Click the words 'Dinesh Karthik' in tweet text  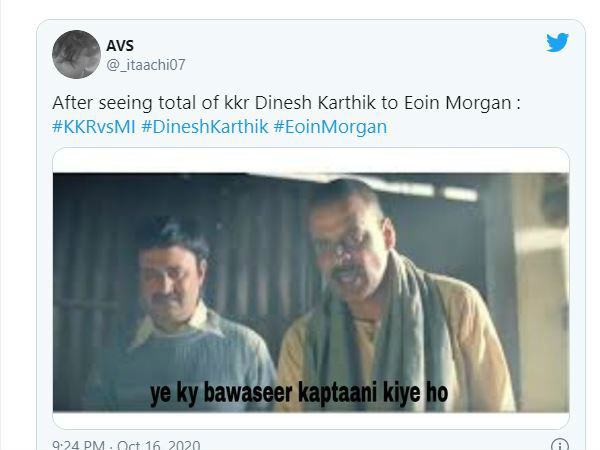pyautogui.click(x=315, y=103)
